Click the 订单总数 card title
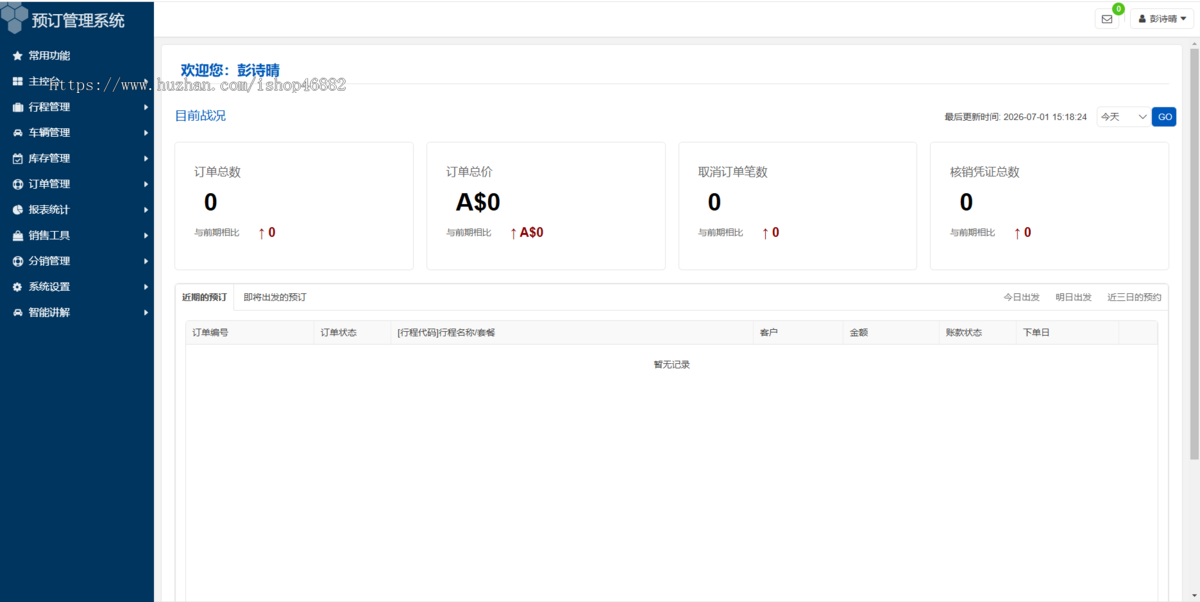This screenshot has height=602, width=1200. (x=217, y=172)
